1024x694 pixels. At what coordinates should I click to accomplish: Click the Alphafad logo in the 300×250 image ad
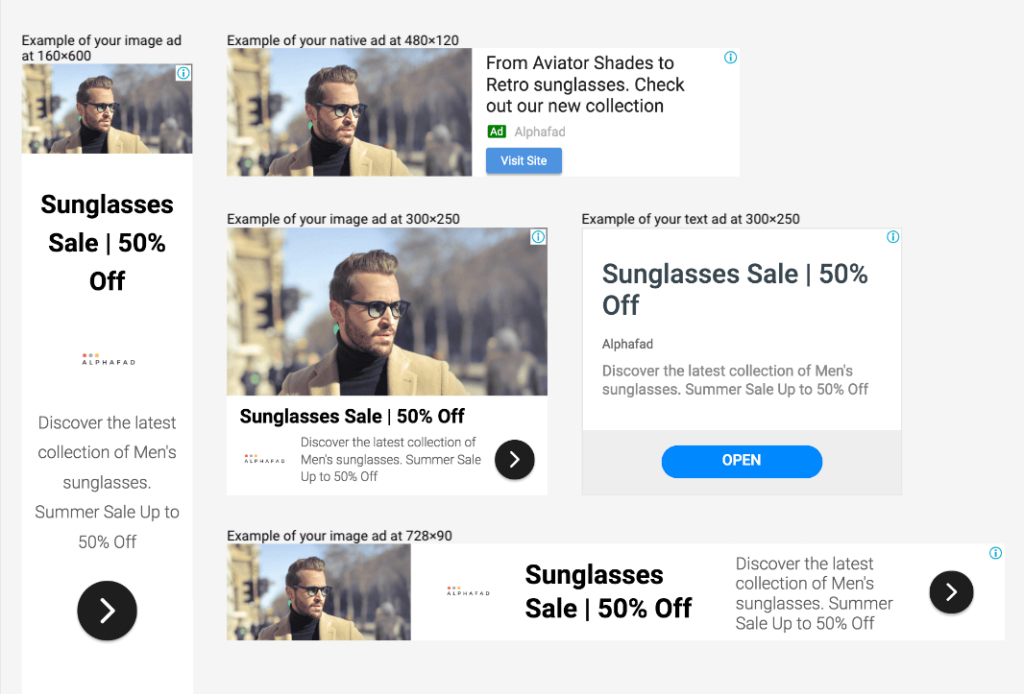tap(264, 459)
